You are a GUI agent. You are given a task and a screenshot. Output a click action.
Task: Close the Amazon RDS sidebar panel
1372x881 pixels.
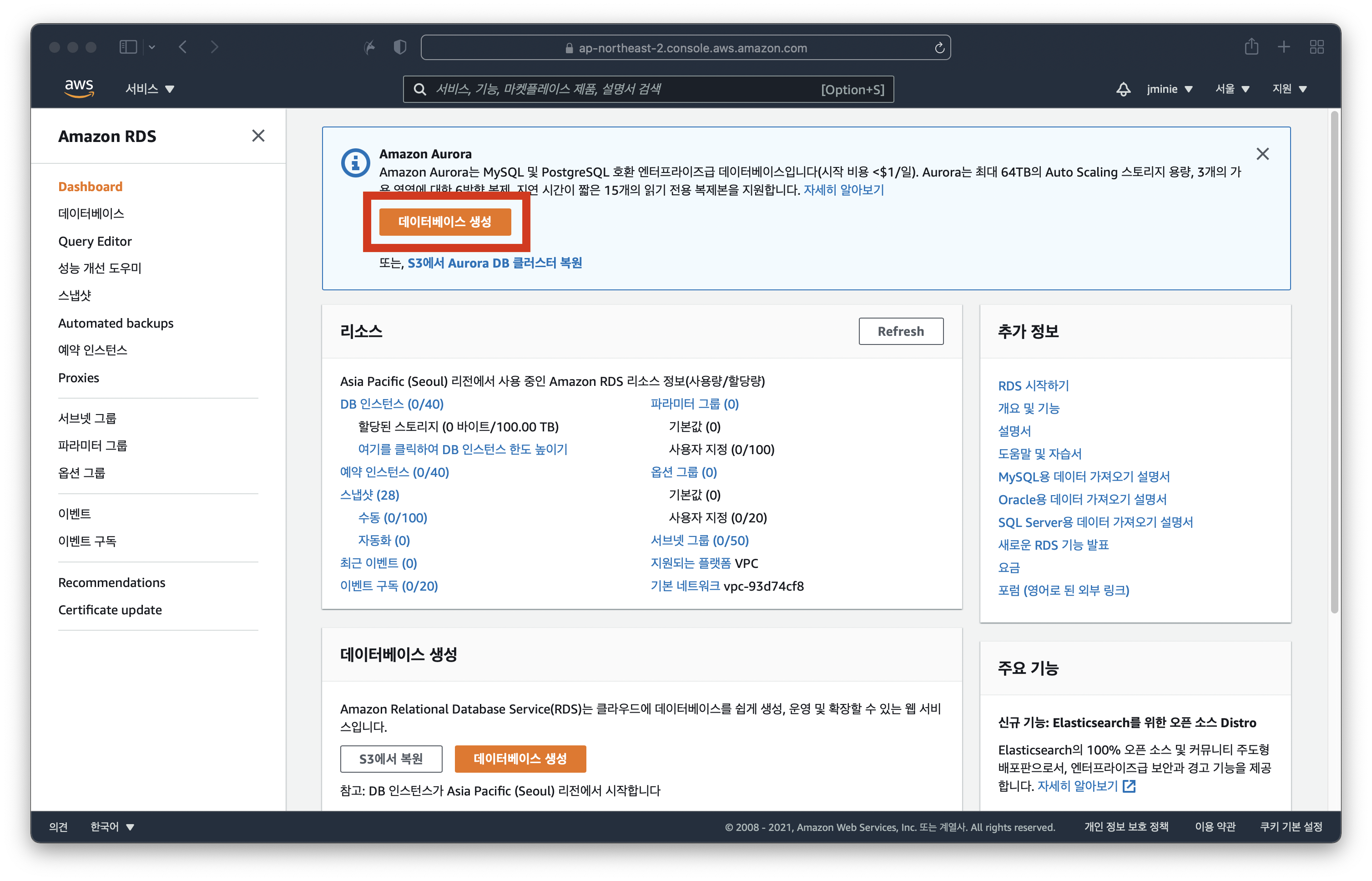(258, 136)
